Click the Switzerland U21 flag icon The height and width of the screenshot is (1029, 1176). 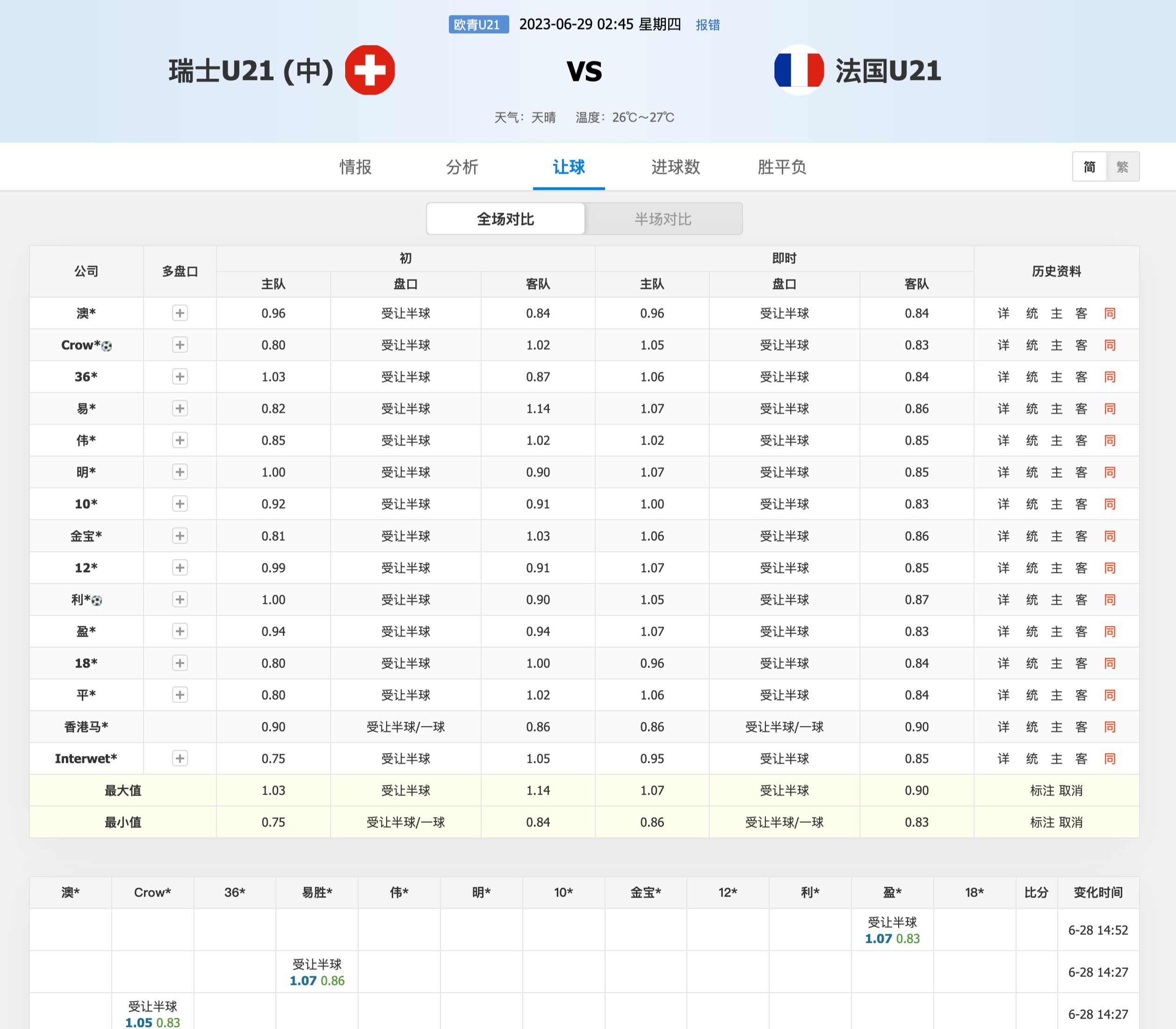370,70
